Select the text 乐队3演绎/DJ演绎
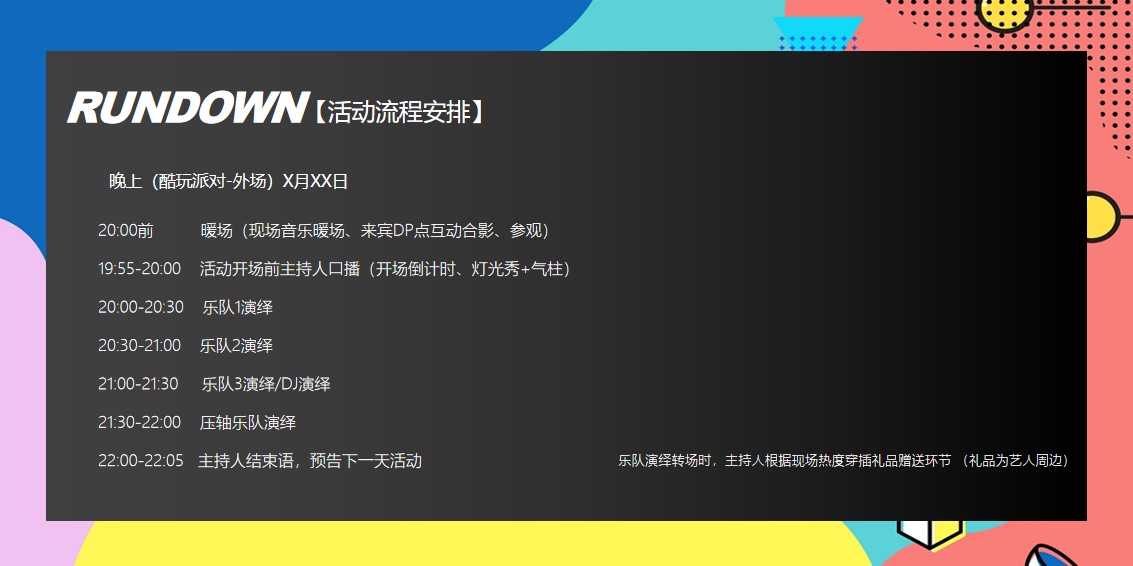The image size is (1133, 566). tap(266, 384)
